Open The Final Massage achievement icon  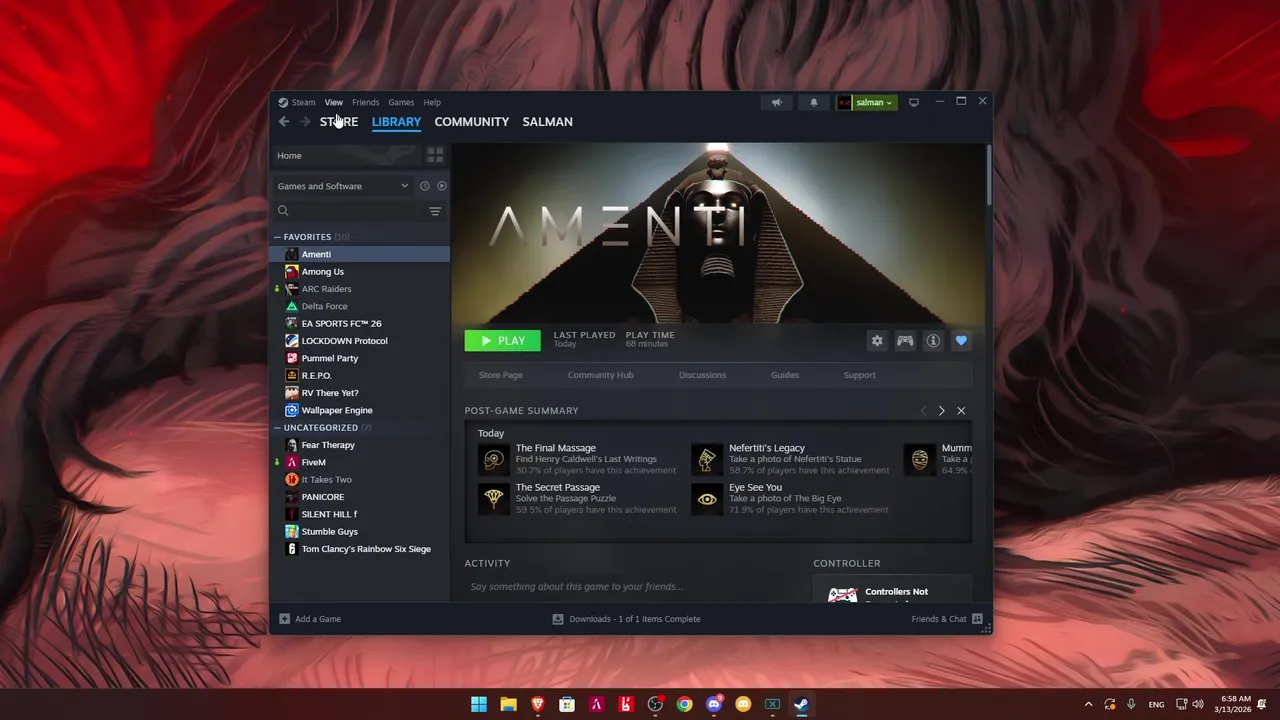tap(494, 459)
